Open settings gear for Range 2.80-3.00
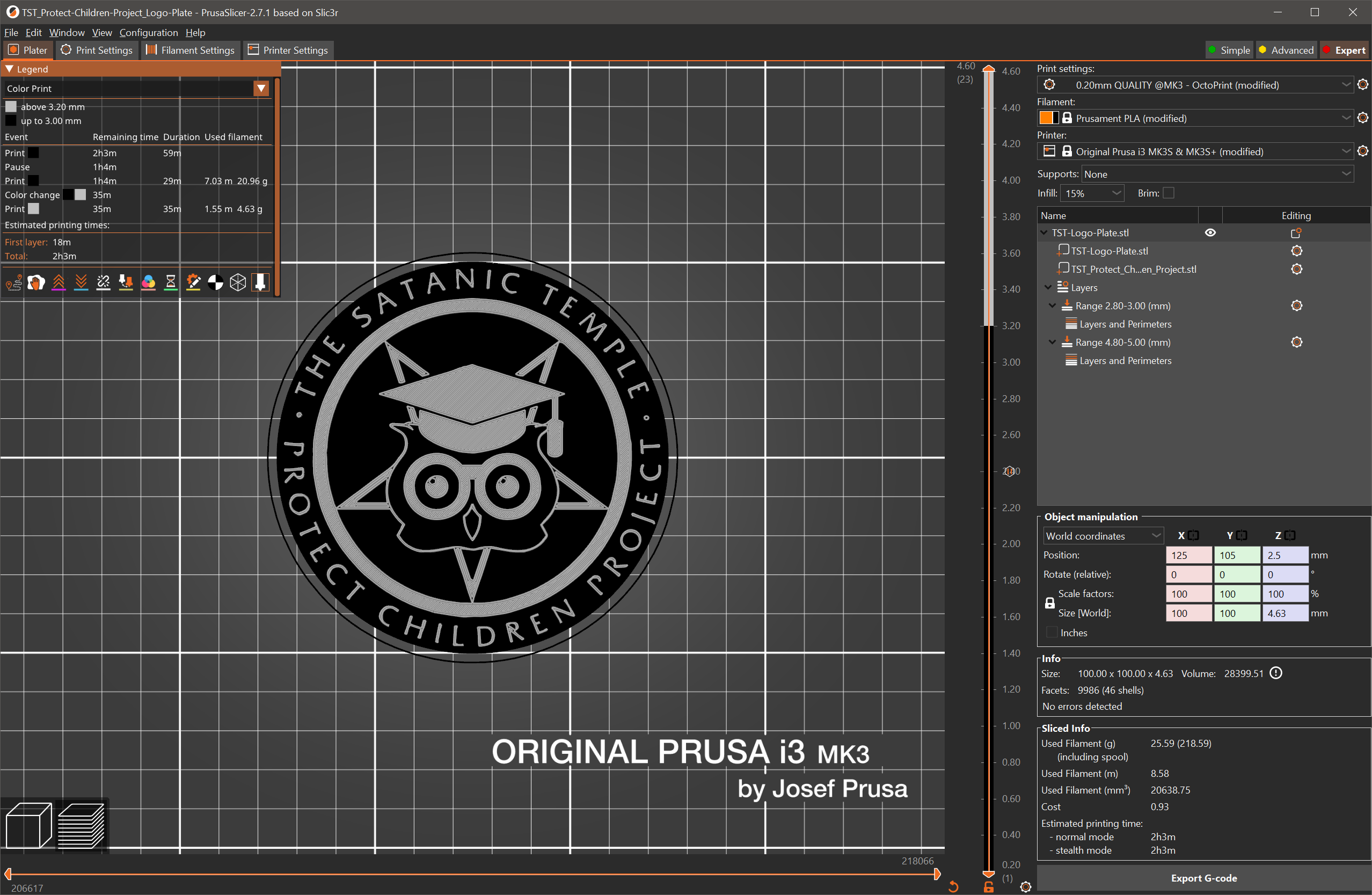This screenshot has height=895, width=1372. pyautogui.click(x=1296, y=305)
